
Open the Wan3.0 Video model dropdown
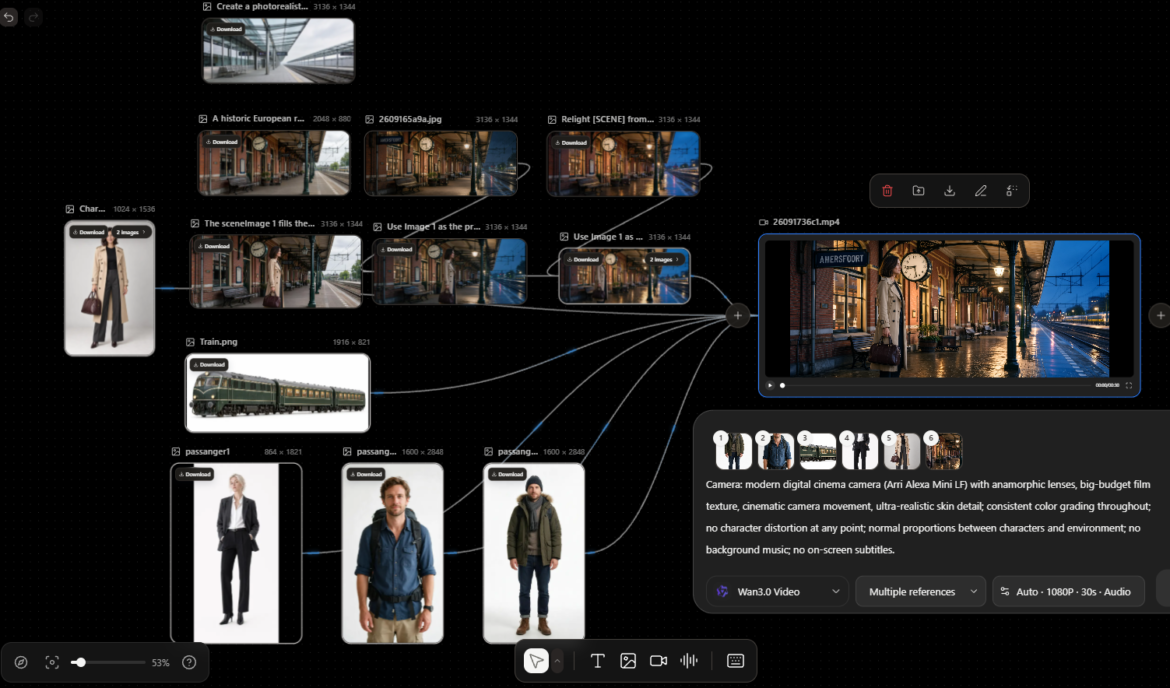pyautogui.click(x=777, y=591)
